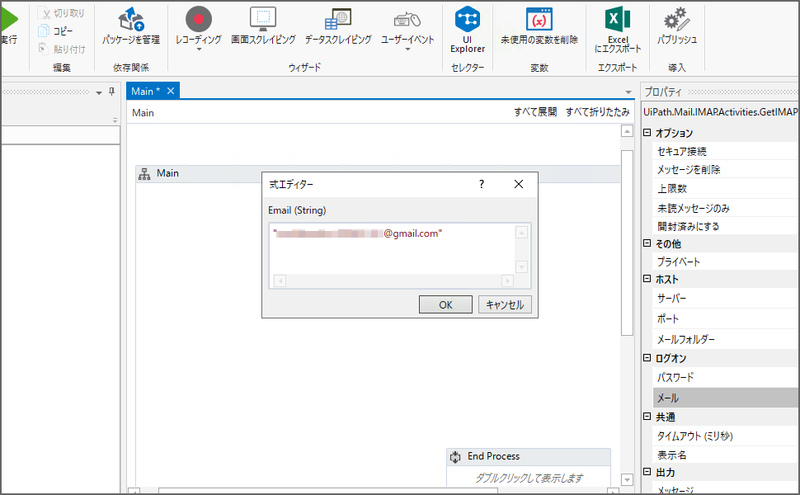Click キャンセル in 式エディター
This screenshot has width=800, height=495.
[505, 305]
